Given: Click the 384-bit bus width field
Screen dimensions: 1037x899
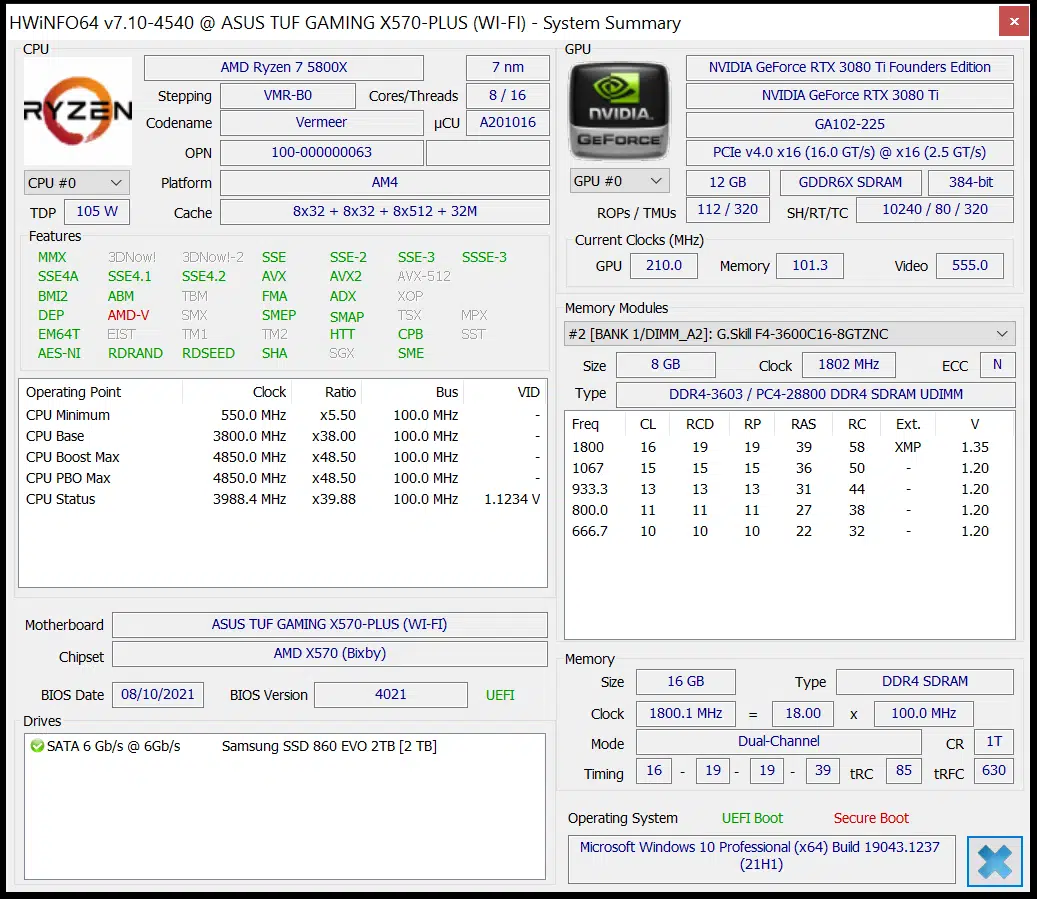Looking at the screenshot, I should tap(971, 183).
